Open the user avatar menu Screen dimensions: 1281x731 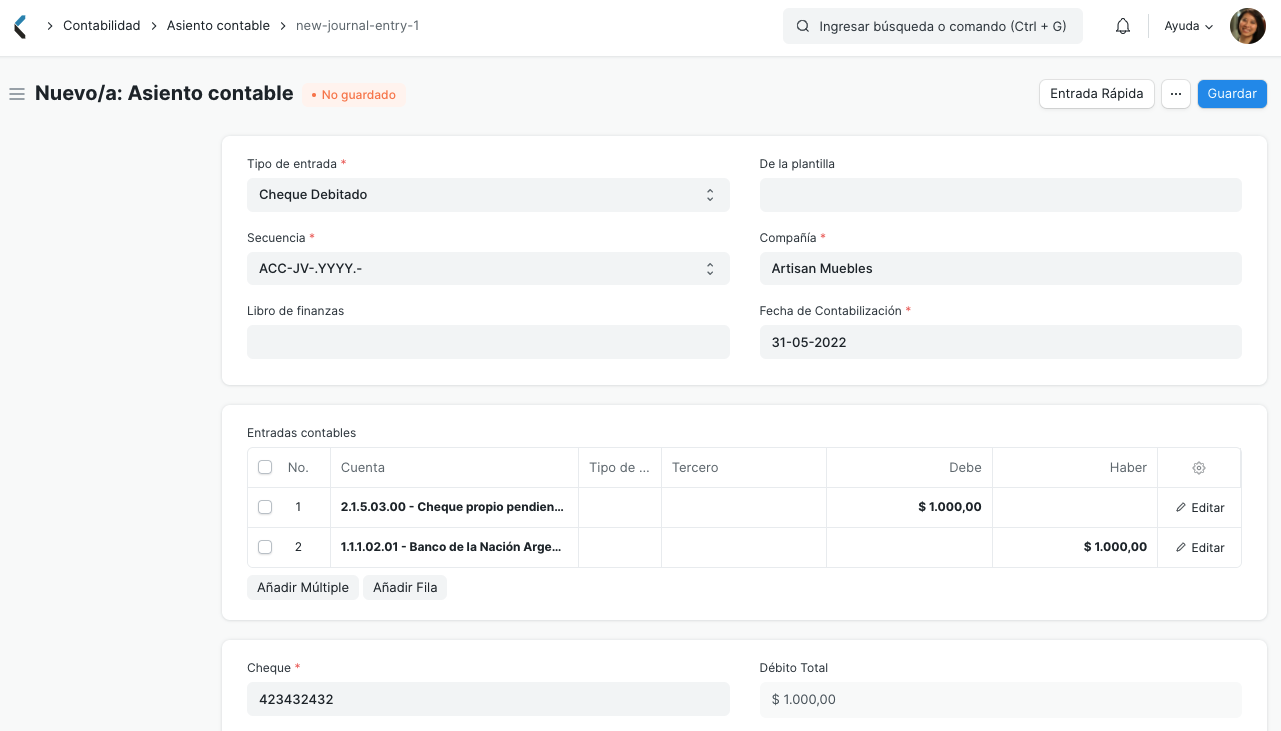pos(1248,26)
